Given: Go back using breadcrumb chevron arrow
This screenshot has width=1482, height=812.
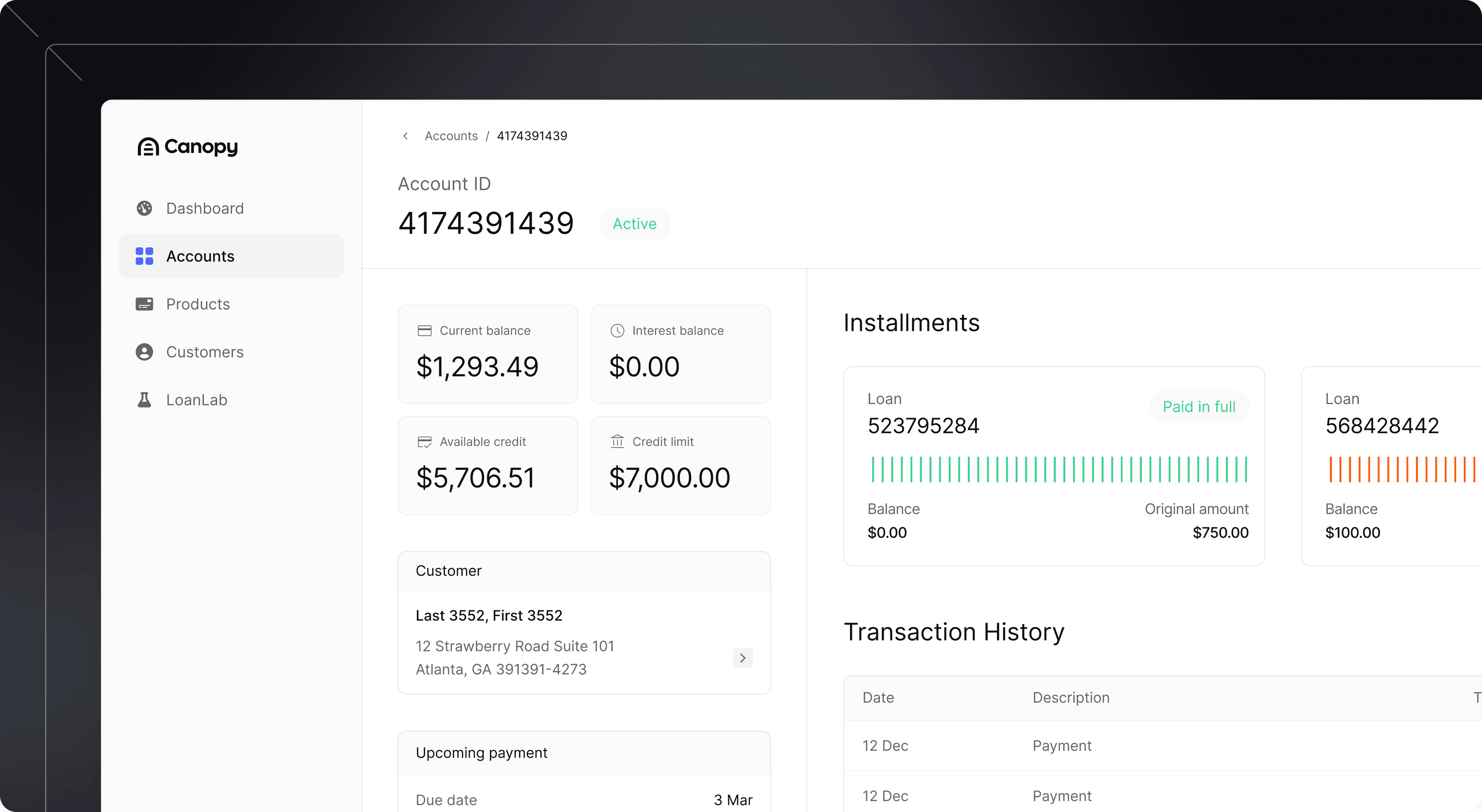Looking at the screenshot, I should click(406, 136).
